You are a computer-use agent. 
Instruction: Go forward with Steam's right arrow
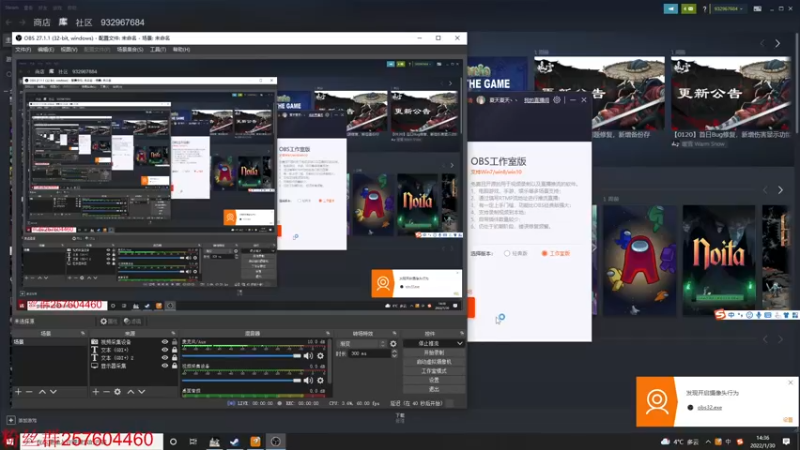(22, 22)
